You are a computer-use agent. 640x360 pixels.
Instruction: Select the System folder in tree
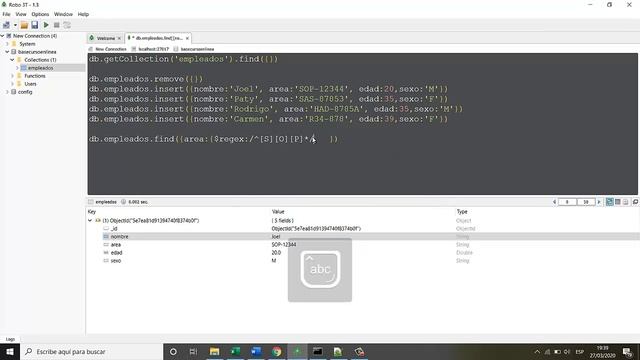[x=27, y=44]
